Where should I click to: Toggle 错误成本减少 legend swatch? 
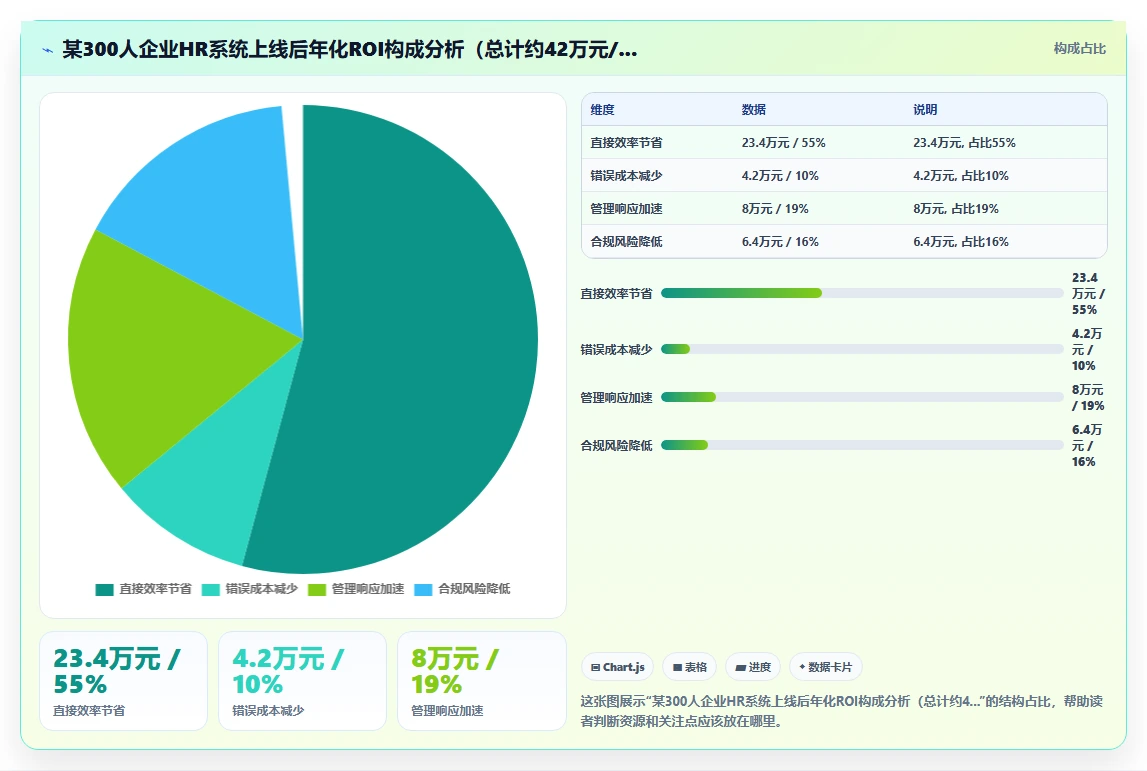pos(211,590)
